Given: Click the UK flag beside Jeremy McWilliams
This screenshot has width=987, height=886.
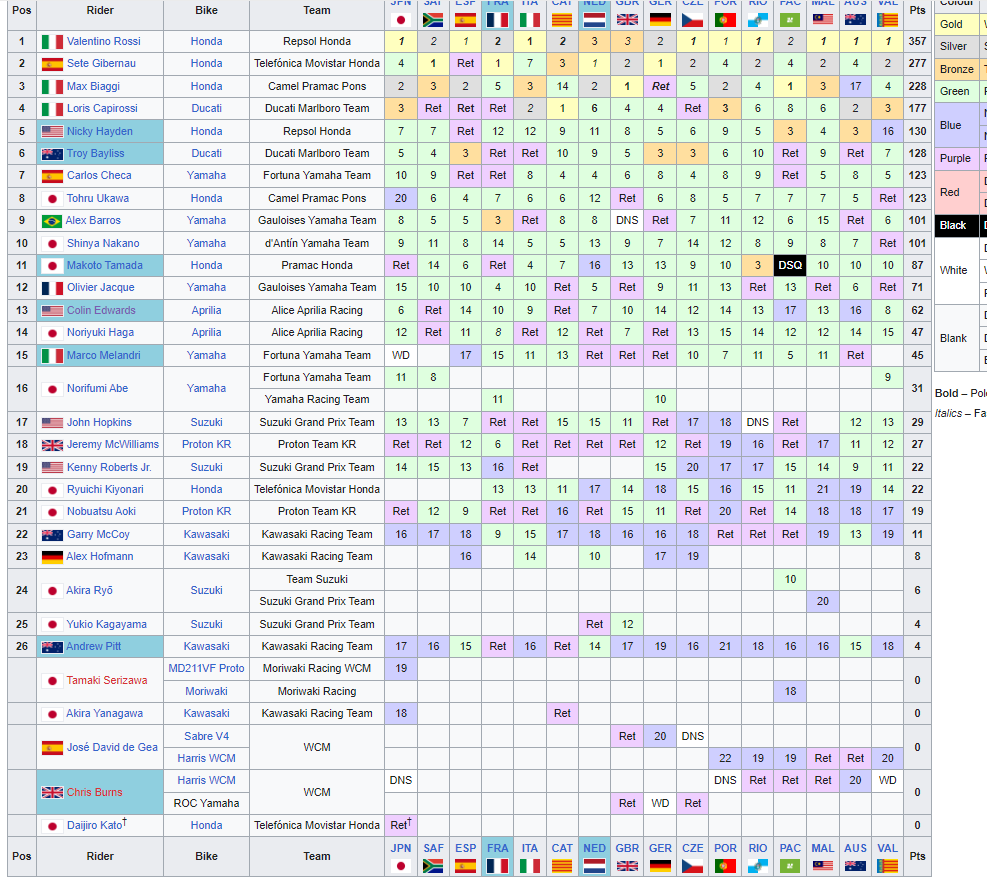Looking at the screenshot, I should (52, 445).
